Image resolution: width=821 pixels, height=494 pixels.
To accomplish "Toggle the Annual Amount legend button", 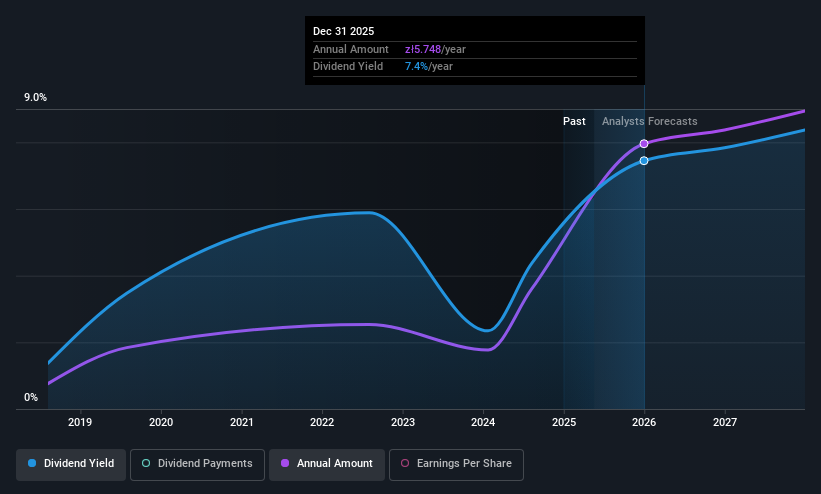I will (x=327, y=464).
